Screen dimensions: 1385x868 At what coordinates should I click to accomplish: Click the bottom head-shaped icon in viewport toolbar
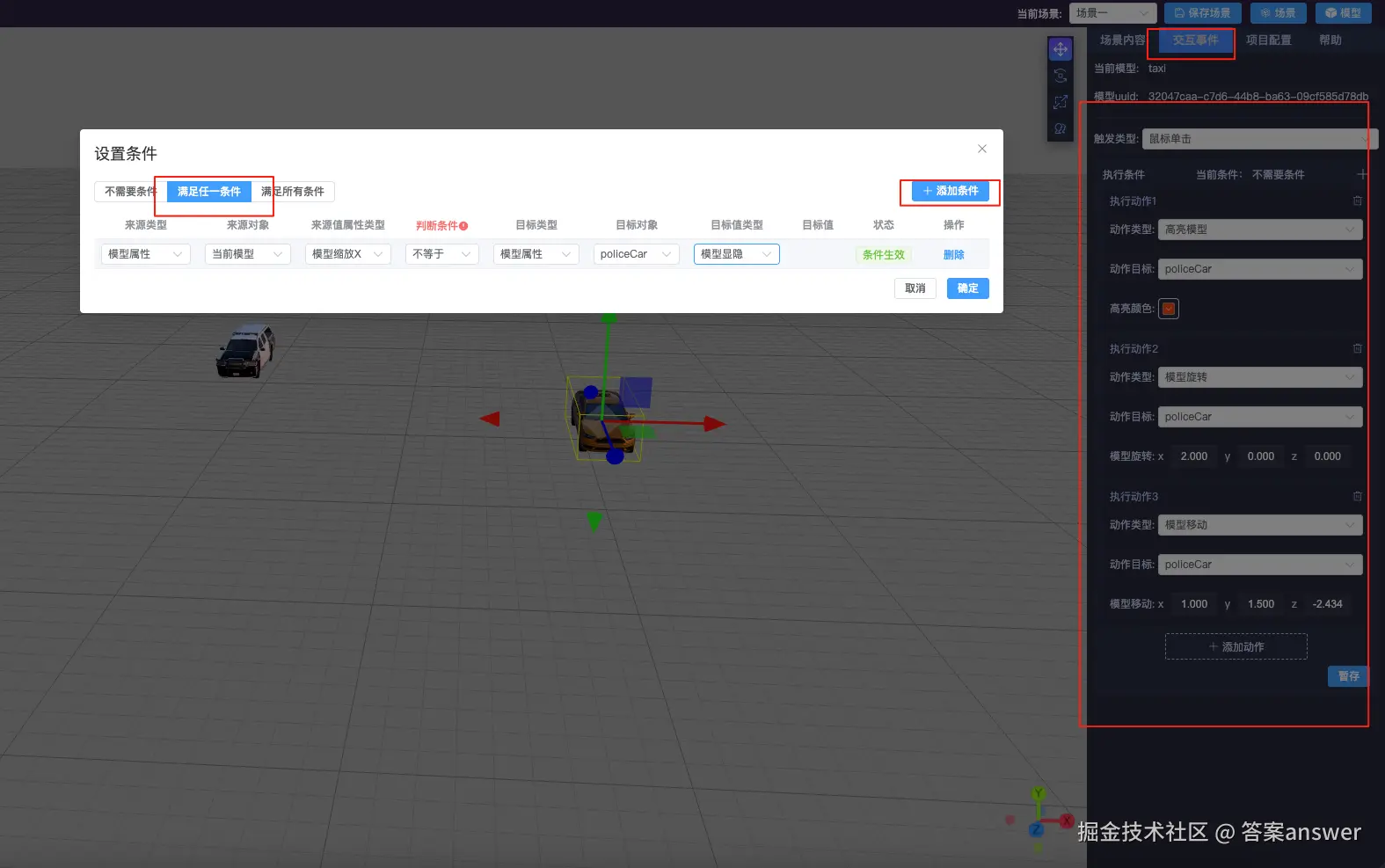[x=1061, y=128]
